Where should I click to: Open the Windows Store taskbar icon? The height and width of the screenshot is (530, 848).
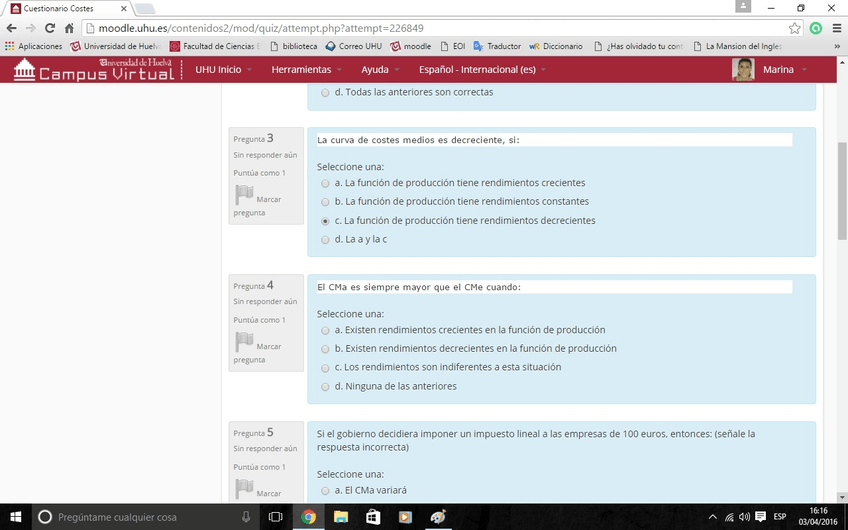373,517
